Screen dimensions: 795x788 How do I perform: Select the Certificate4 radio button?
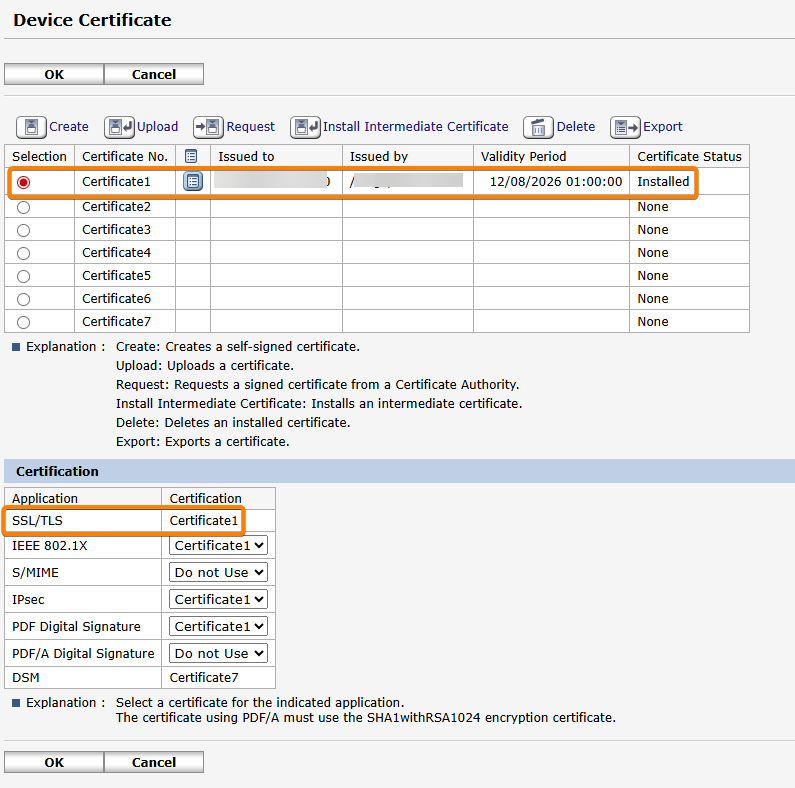pyautogui.click(x=24, y=253)
